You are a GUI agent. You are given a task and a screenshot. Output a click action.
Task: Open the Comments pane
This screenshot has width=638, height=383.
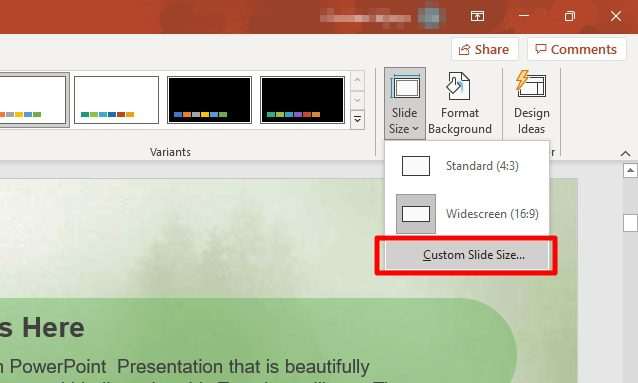(x=576, y=49)
